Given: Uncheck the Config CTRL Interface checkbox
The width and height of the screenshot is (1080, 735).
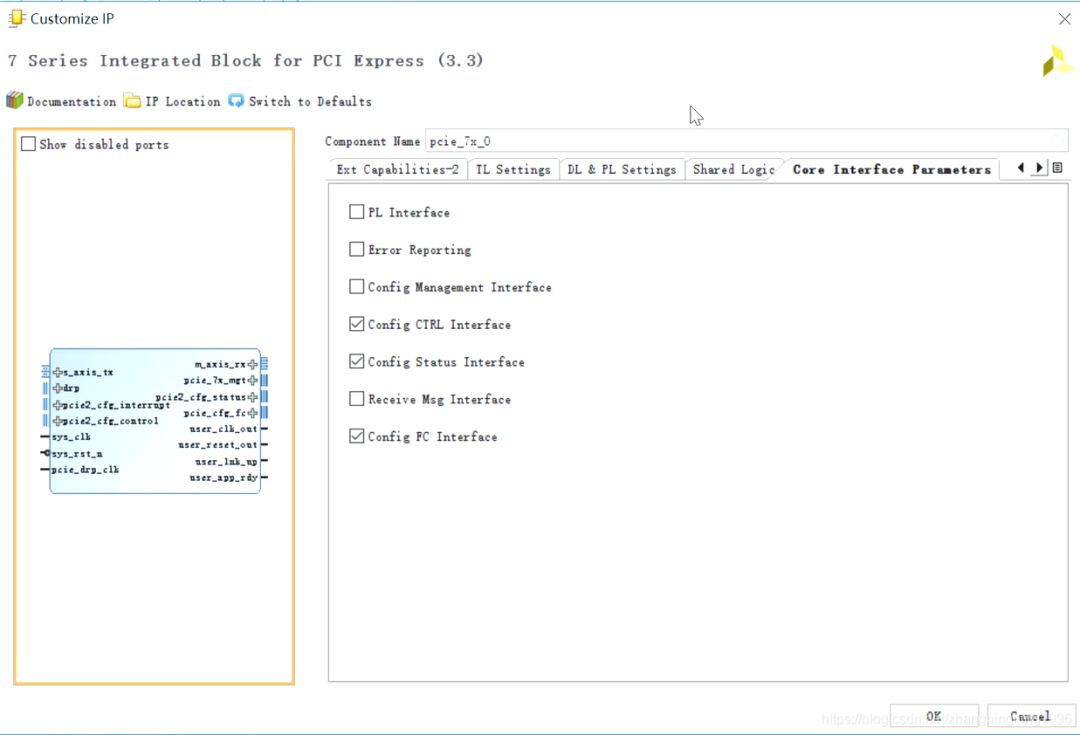Looking at the screenshot, I should (356, 324).
